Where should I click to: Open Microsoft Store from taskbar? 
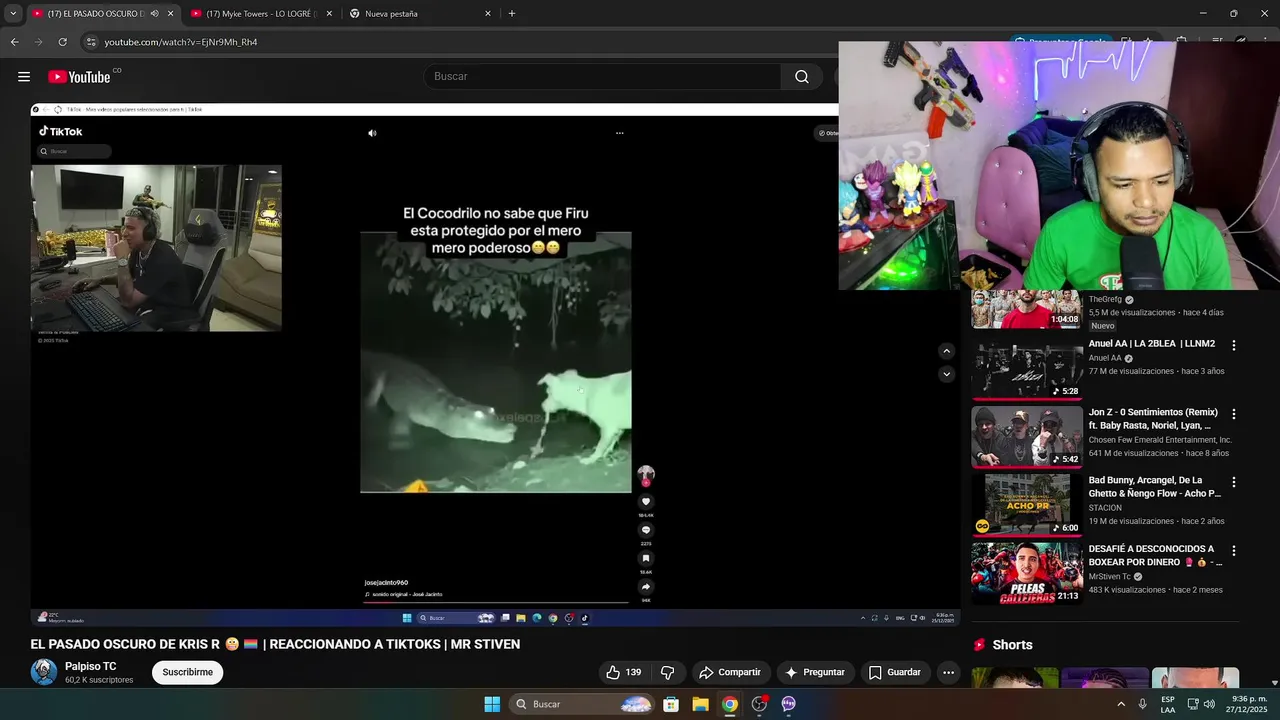pyautogui.click(x=671, y=704)
